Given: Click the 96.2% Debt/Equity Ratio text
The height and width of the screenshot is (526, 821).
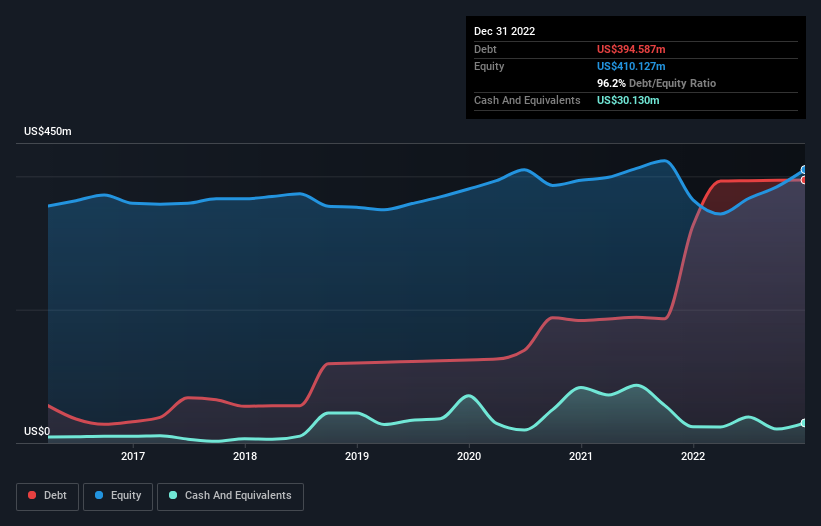Looking at the screenshot, I should point(657,83).
